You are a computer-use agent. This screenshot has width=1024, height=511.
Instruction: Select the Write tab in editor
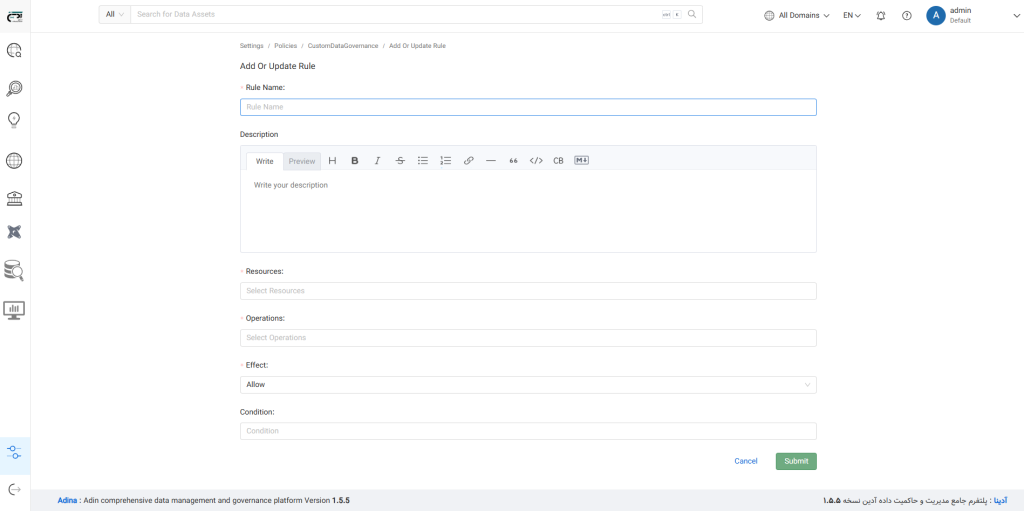tap(264, 161)
